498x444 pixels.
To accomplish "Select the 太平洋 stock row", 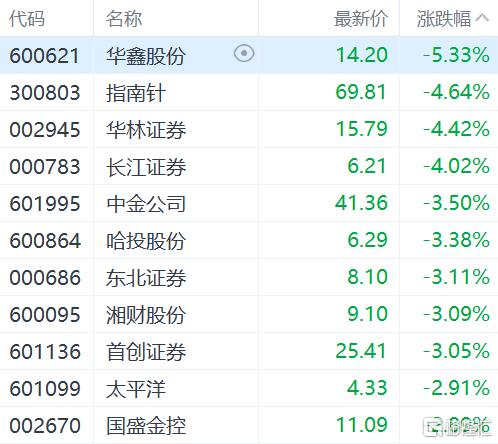I will coord(249,388).
